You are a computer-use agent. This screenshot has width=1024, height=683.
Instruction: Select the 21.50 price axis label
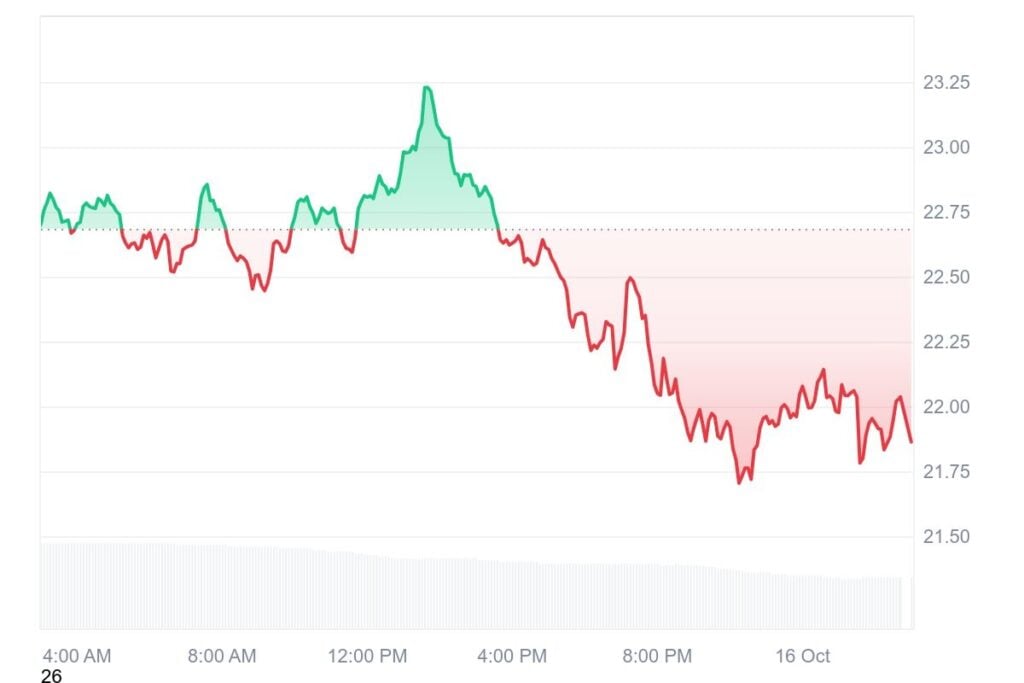[x=945, y=537]
